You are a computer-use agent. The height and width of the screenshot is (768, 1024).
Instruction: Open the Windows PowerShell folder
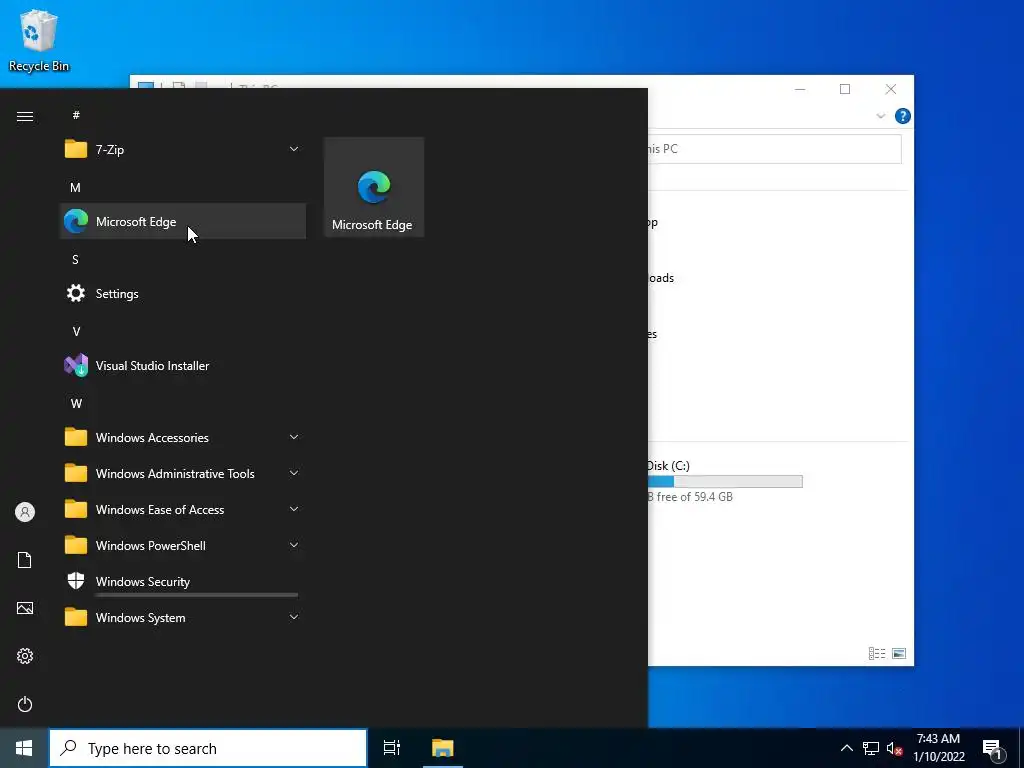tap(183, 545)
